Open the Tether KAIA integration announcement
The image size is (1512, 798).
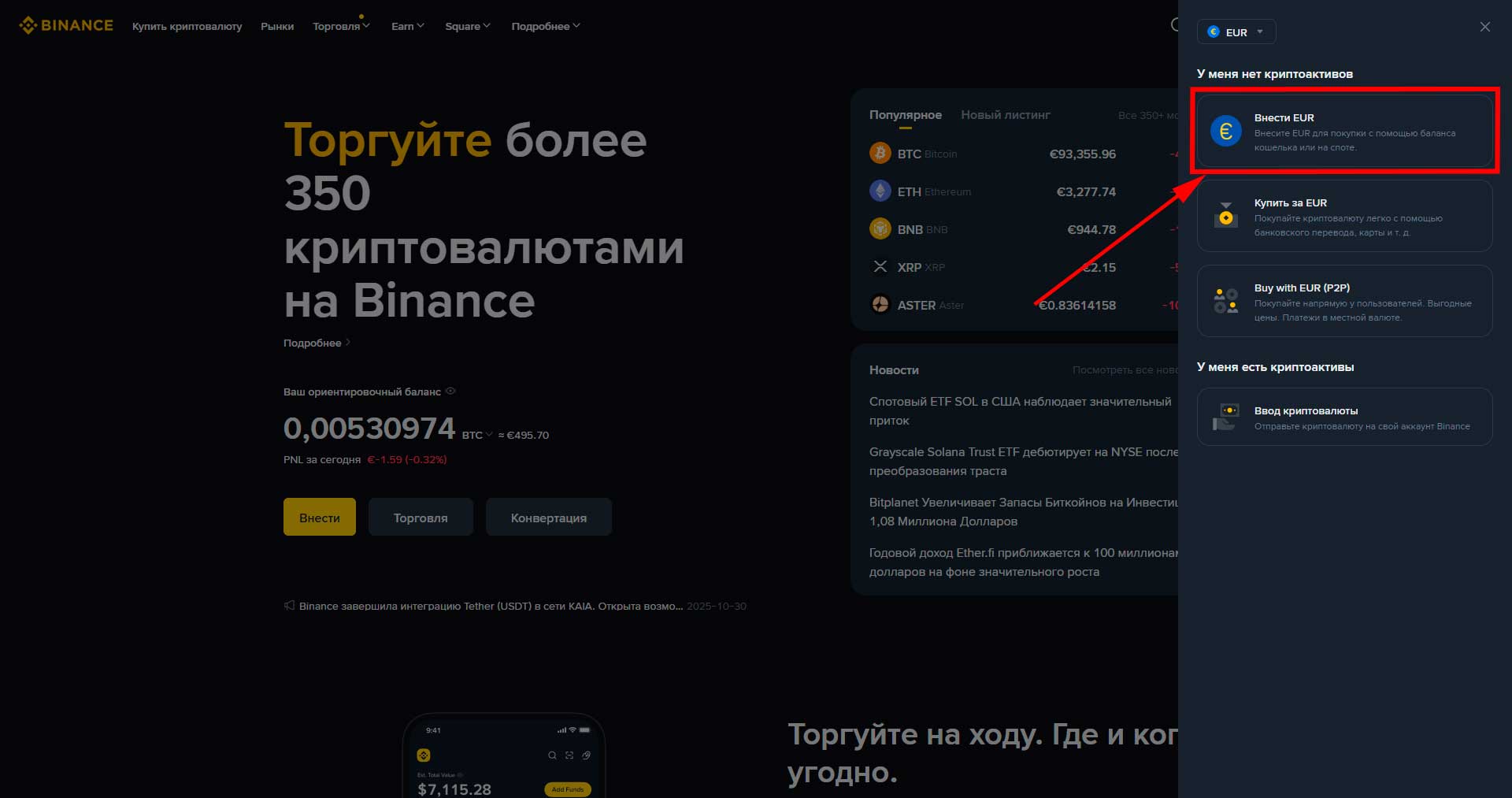point(491,606)
